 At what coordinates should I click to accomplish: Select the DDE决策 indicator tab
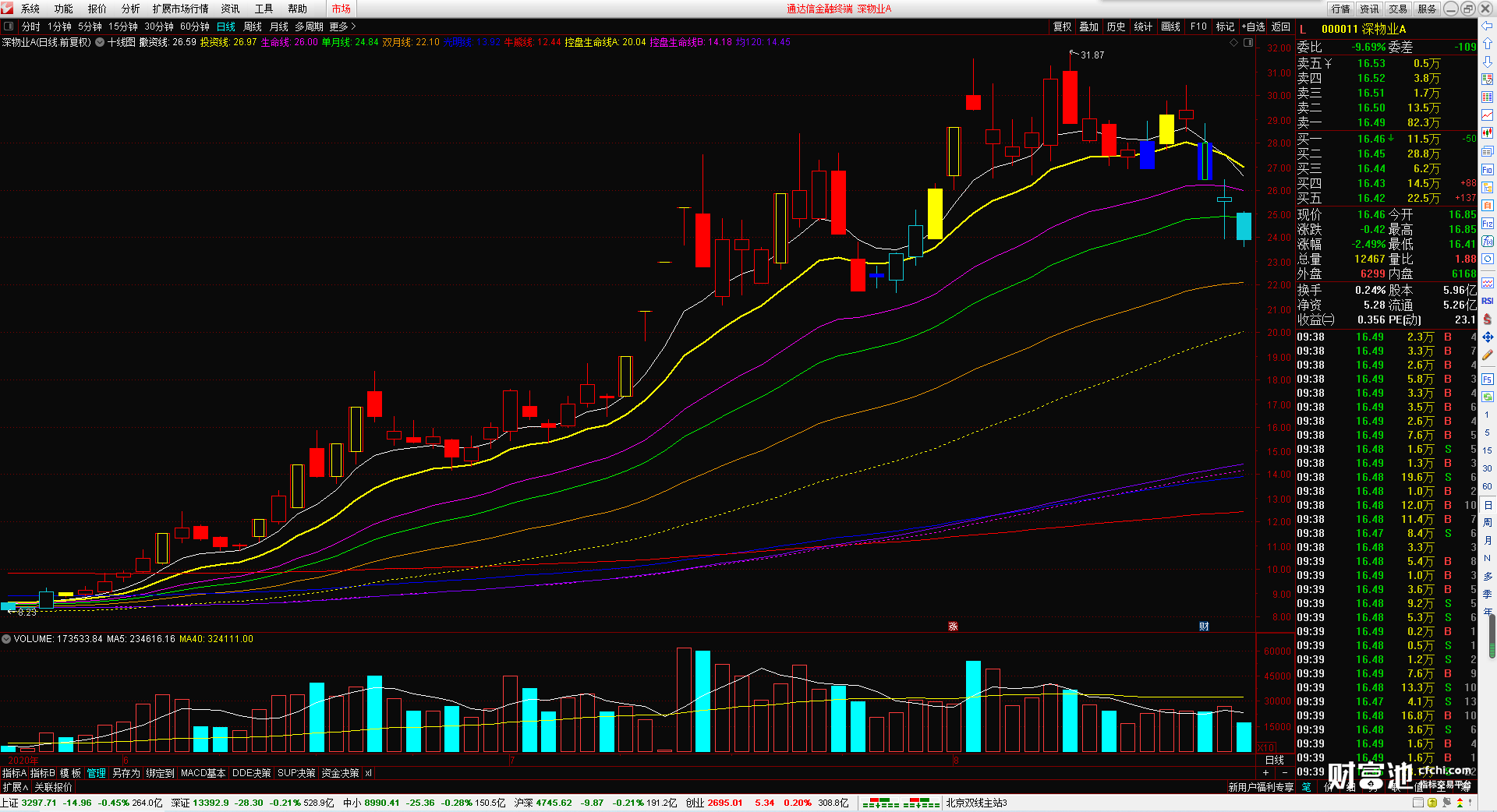(251, 773)
